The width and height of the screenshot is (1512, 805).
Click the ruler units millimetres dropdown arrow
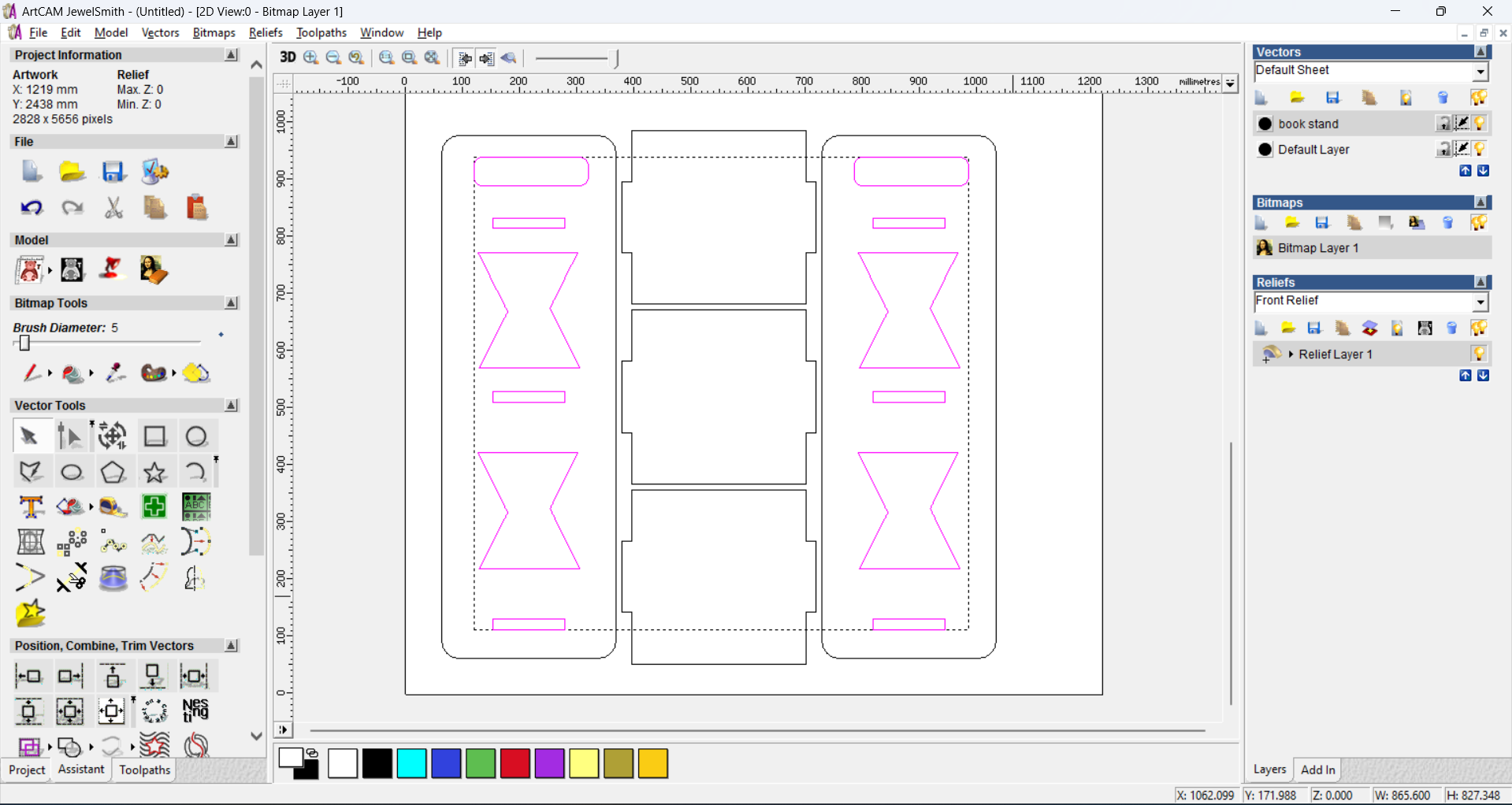(1231, 83)
